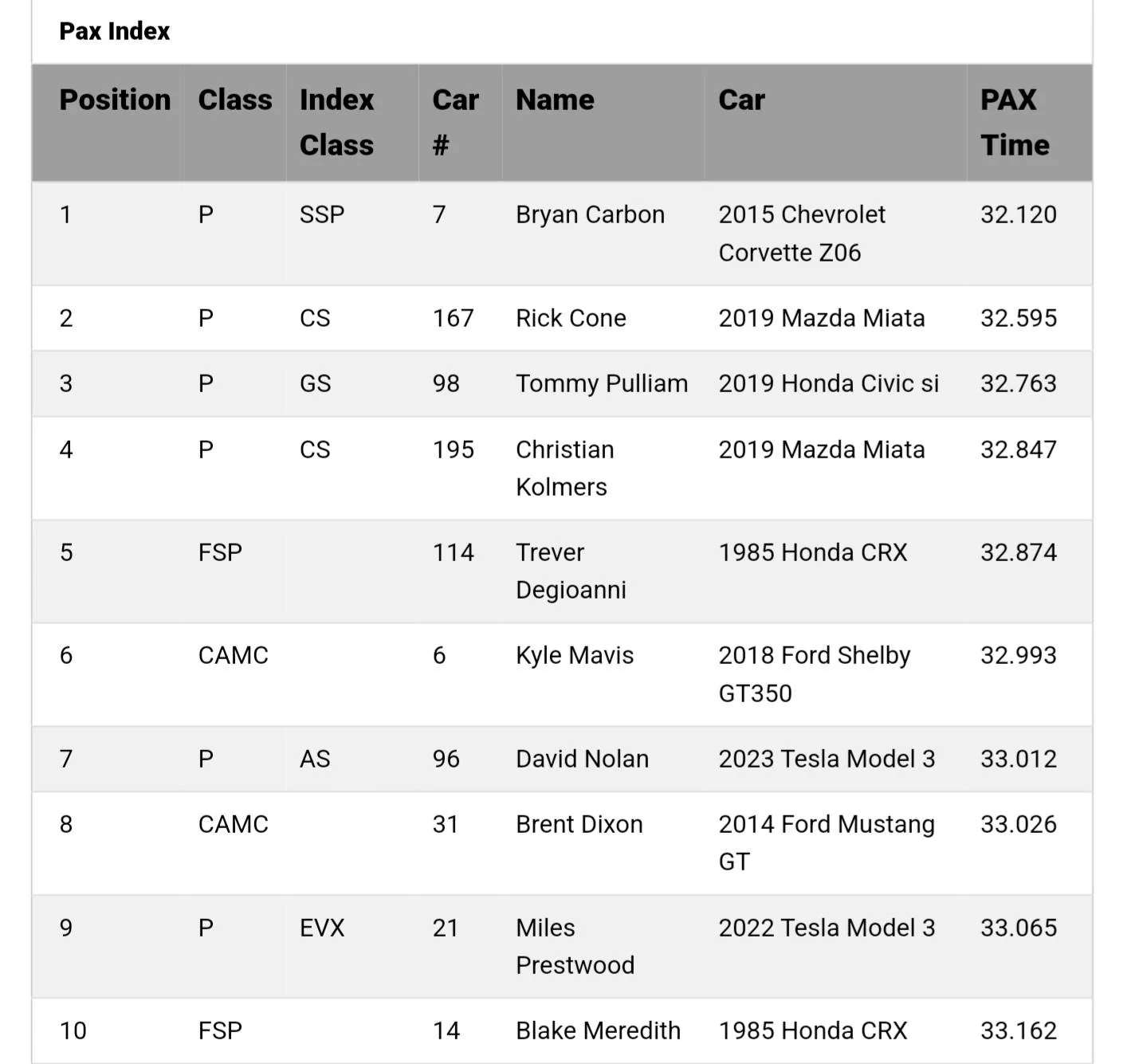
Task: Click the Position column header
Action: click(115, 100)
